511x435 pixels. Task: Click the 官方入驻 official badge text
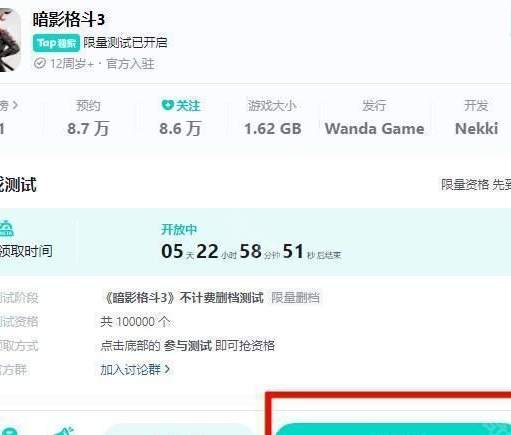tap(130, 64)
